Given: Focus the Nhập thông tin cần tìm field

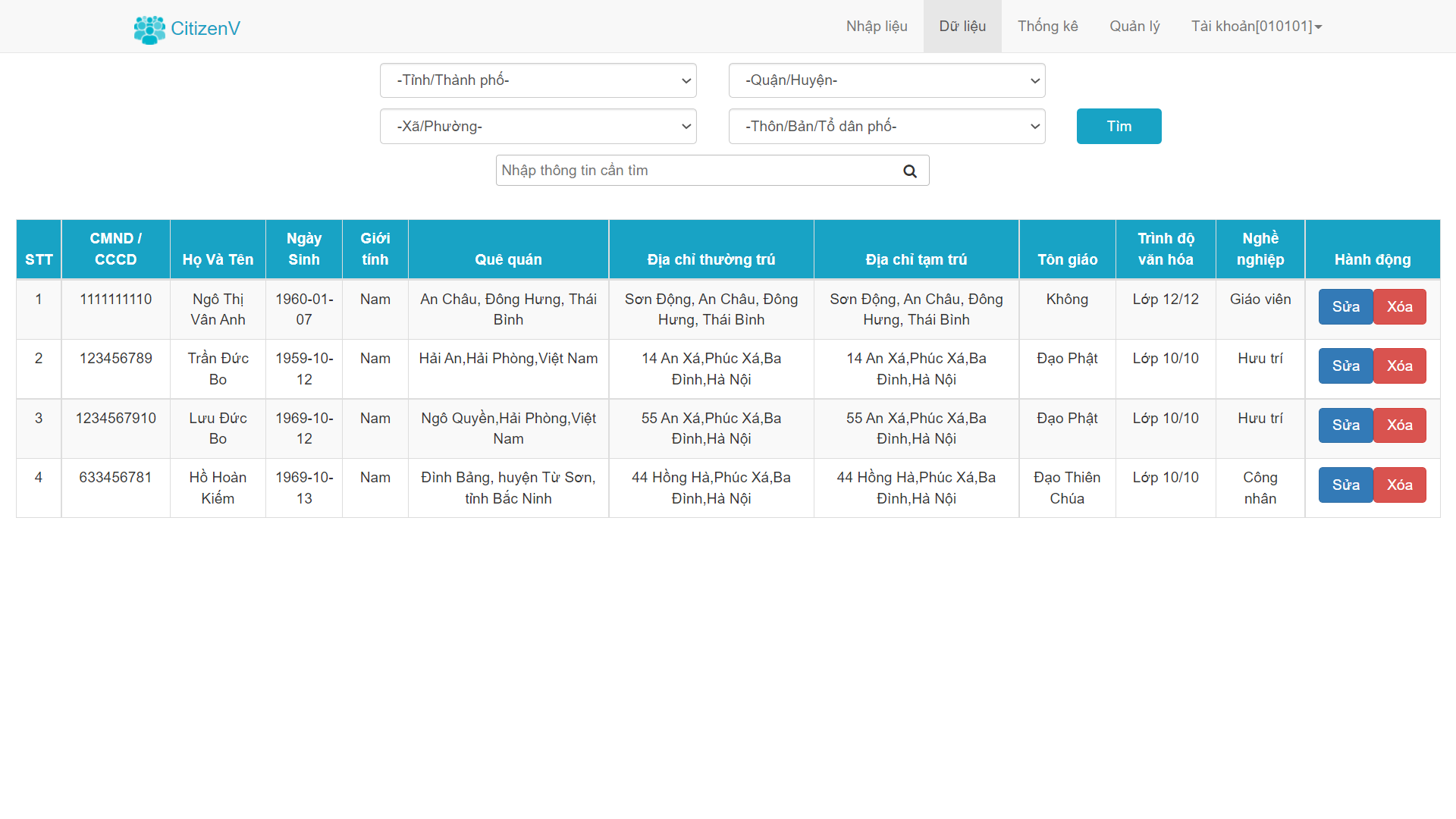Looking at the screenshot, I should click(x=696, y=171).
